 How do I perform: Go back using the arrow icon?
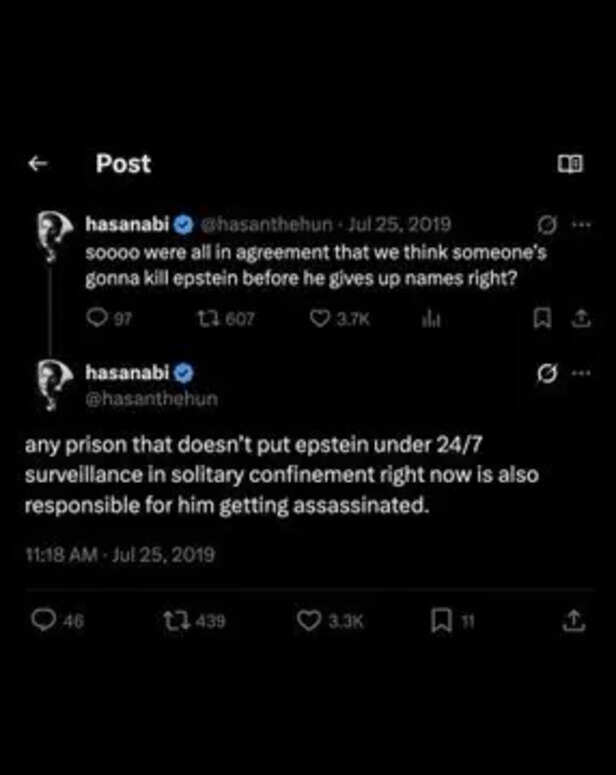[x=37, y=164]
